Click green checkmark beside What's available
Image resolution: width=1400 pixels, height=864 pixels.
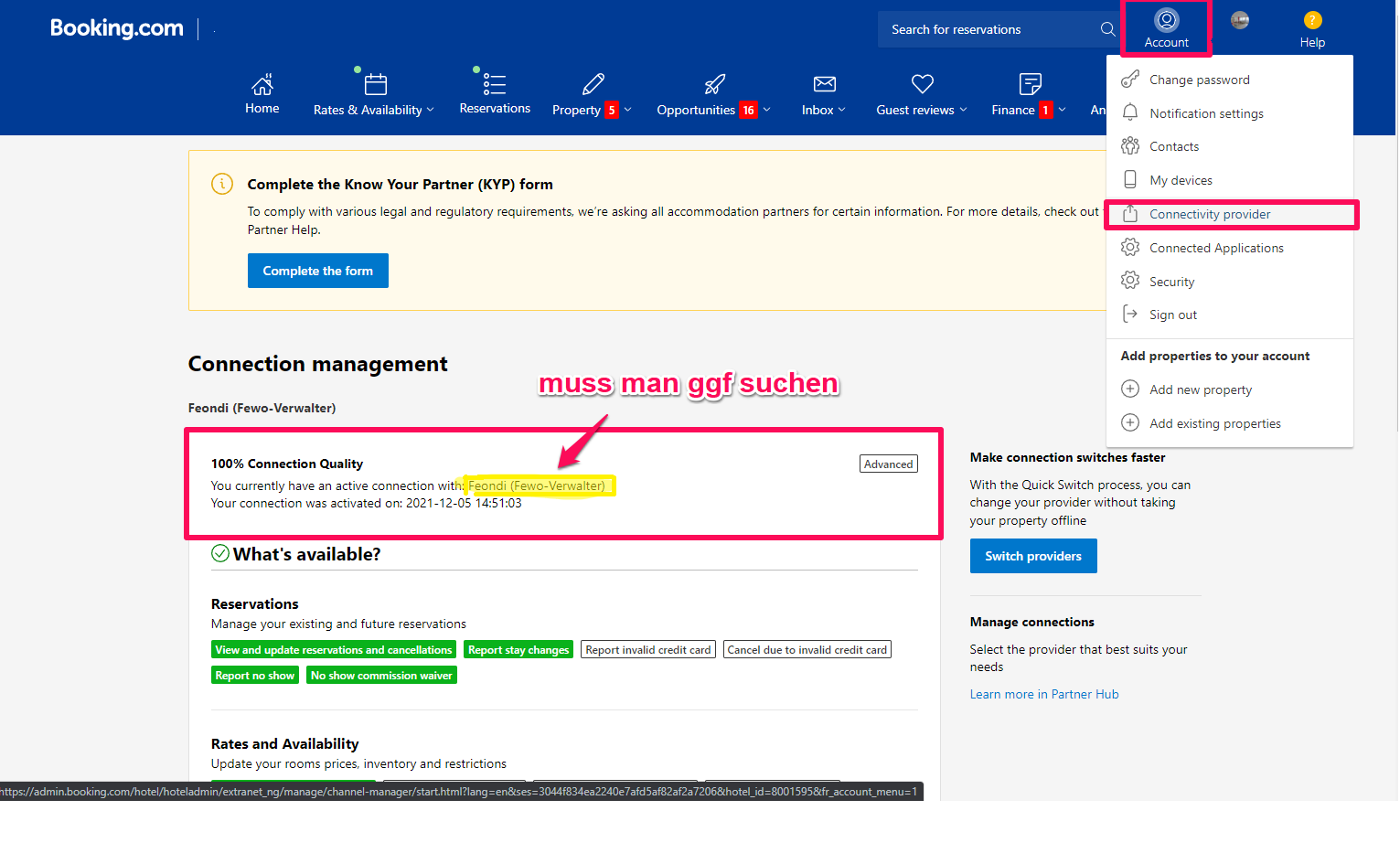tap(220, 553)
